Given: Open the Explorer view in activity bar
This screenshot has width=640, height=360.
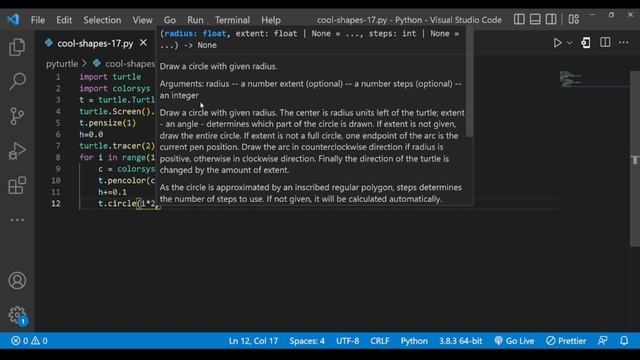Looking at the screenshot, I should click(17, 47).
